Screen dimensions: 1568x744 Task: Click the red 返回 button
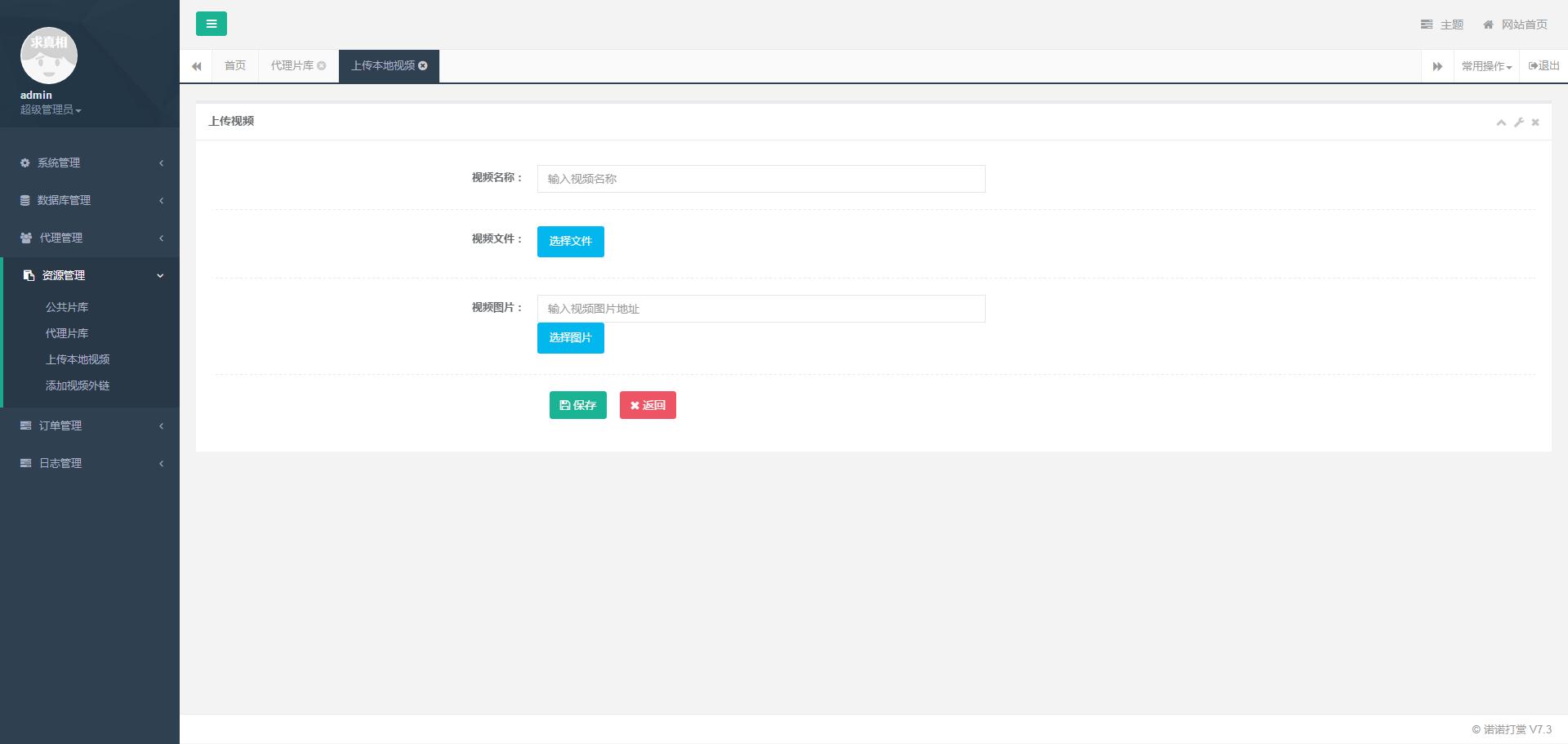pyautogui.click(x=648, y=405)
